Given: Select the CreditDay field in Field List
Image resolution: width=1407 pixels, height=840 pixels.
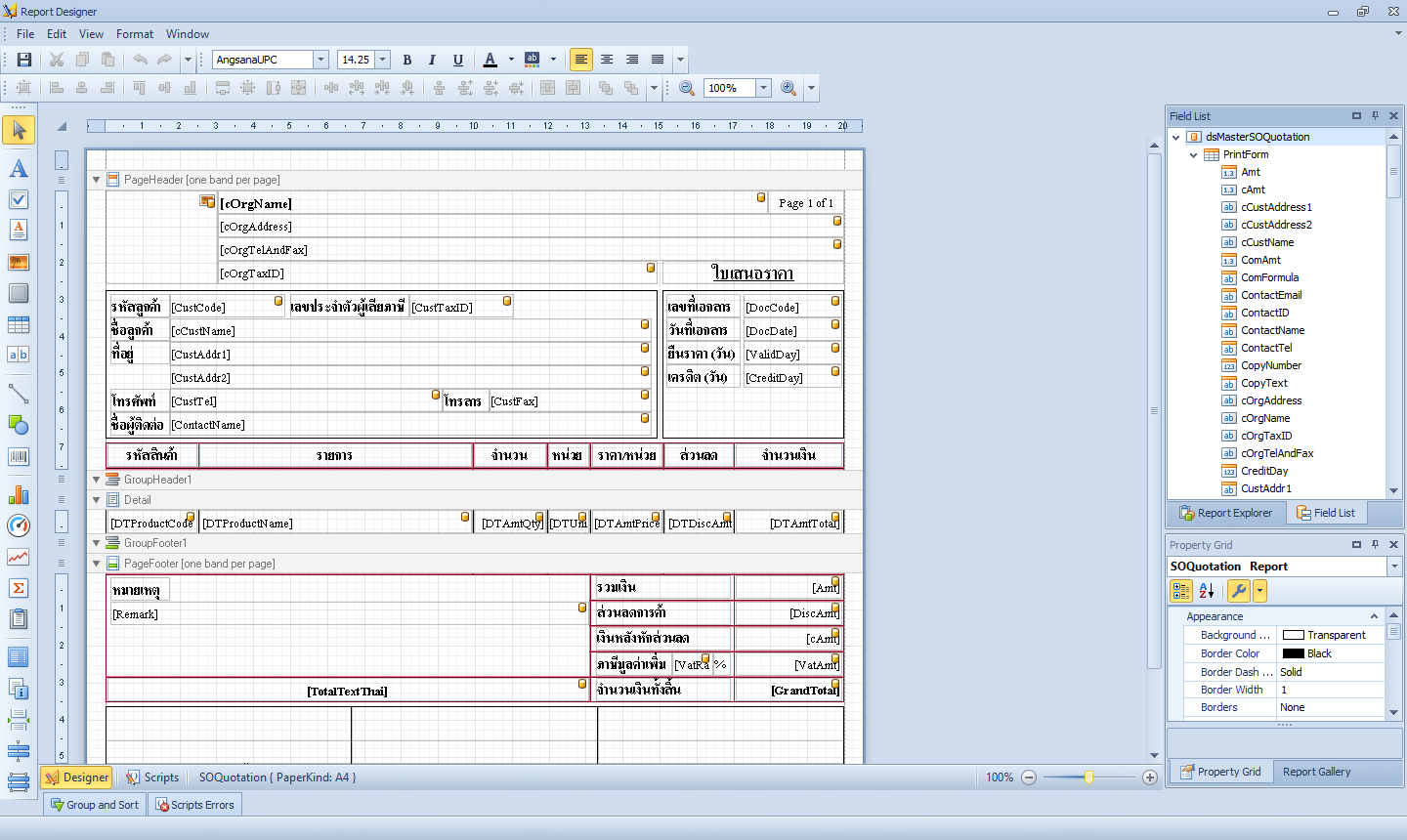Looking at the screenshot, I should (x=1264, y=471).
